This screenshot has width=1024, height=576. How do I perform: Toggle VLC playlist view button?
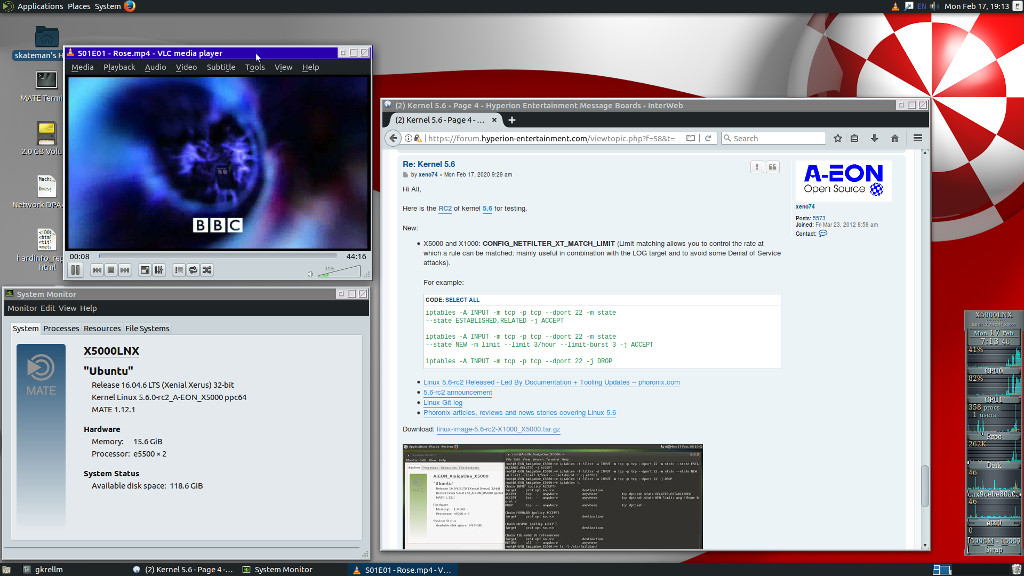coord(179,270)
